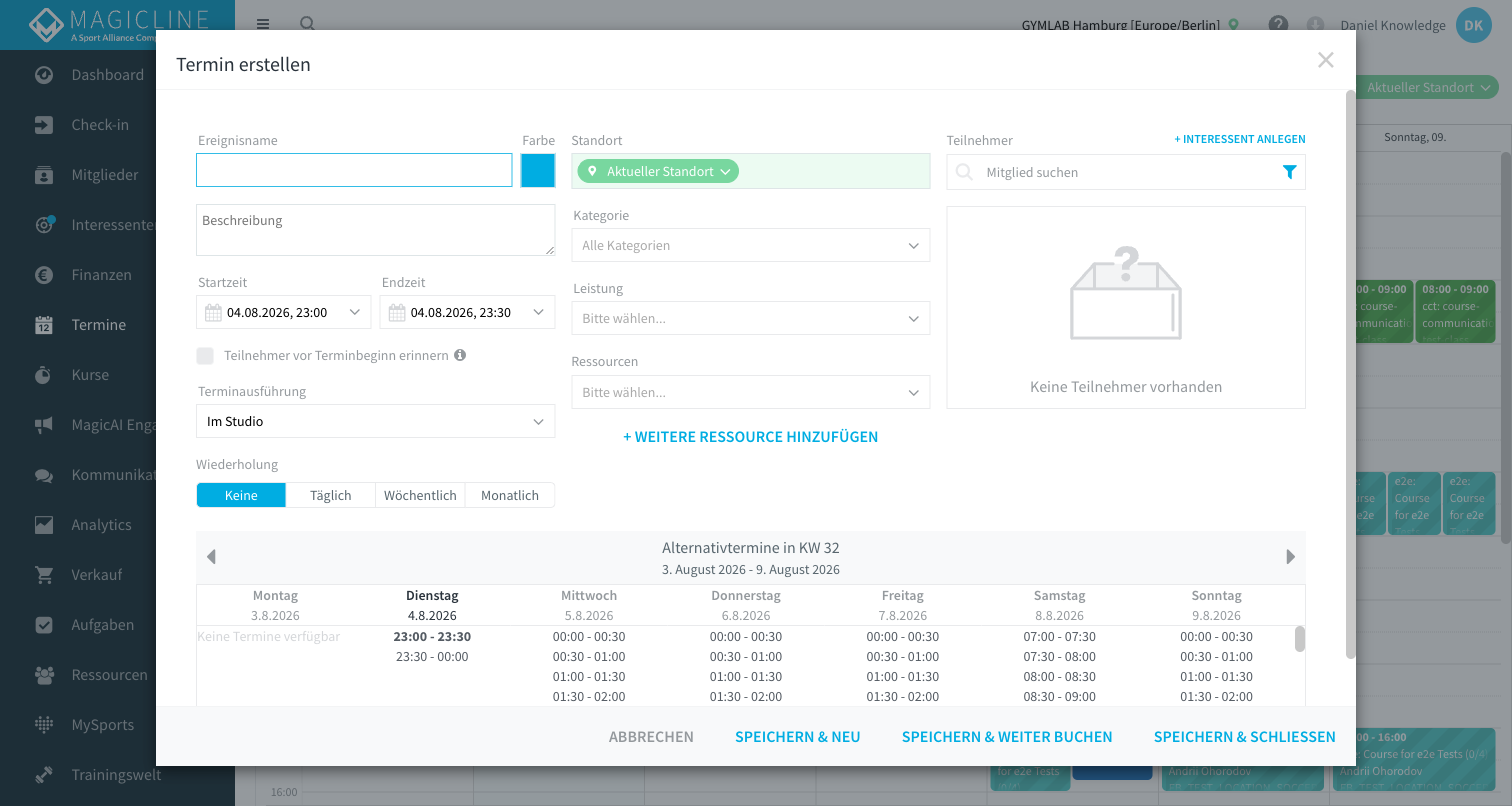Go to next week of Alternativtermine
This screenshot has height=806, width=1512.
[x=1291, y=557]
